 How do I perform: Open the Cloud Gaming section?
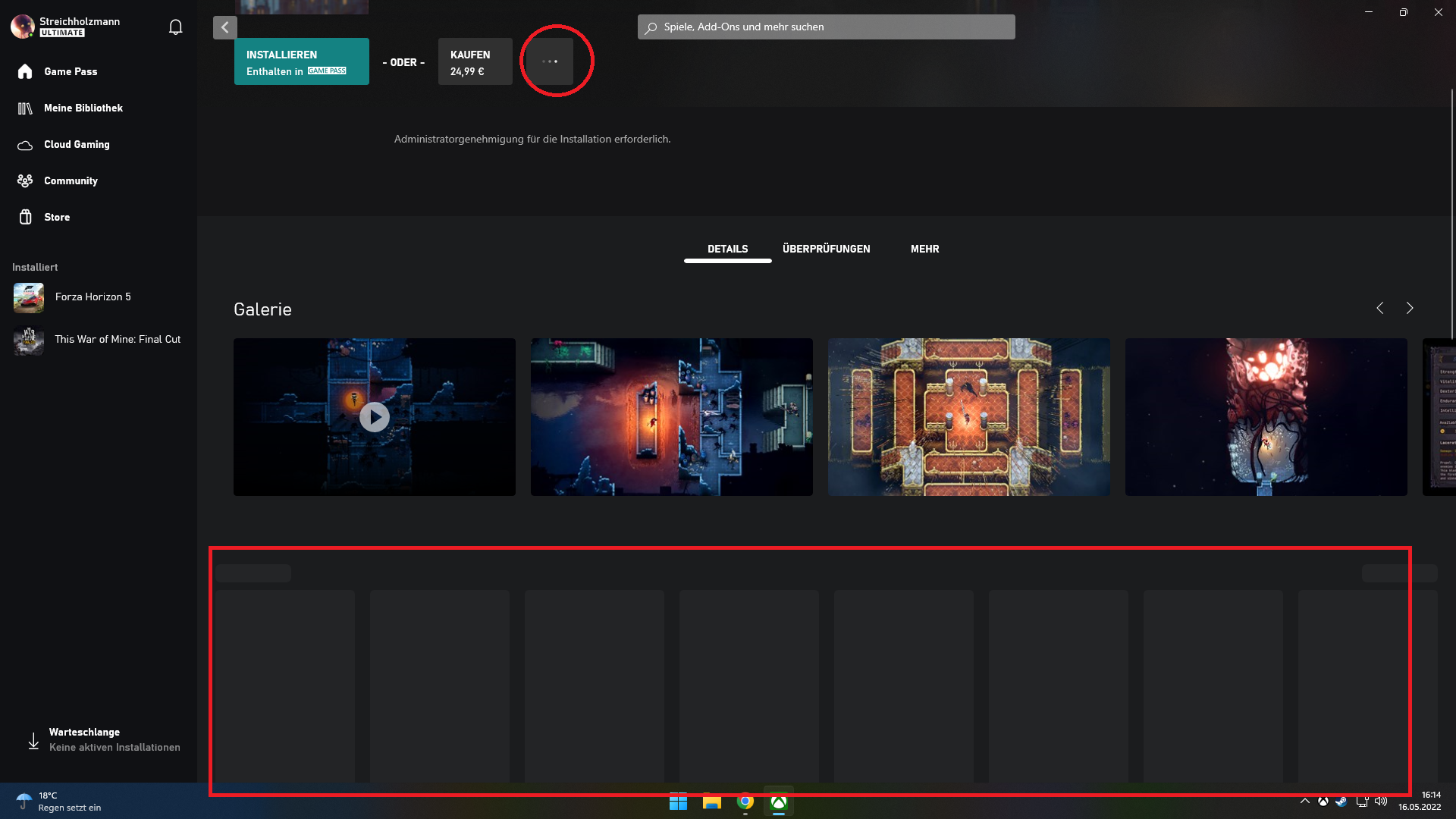pyautogui.click(x=77, y=144)
